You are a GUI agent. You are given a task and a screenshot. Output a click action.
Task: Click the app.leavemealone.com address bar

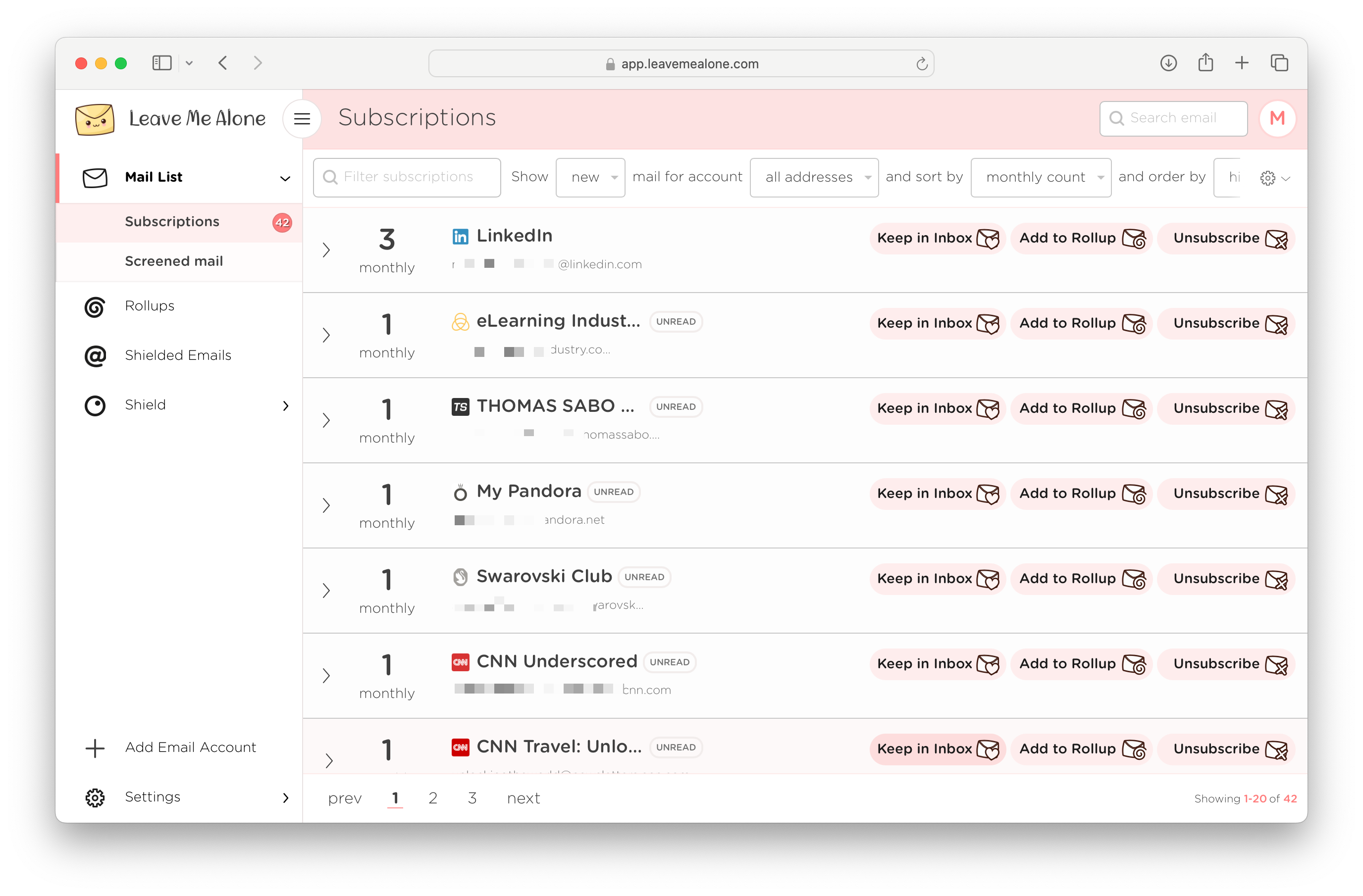pyautogui.click(x=681, y=63)
